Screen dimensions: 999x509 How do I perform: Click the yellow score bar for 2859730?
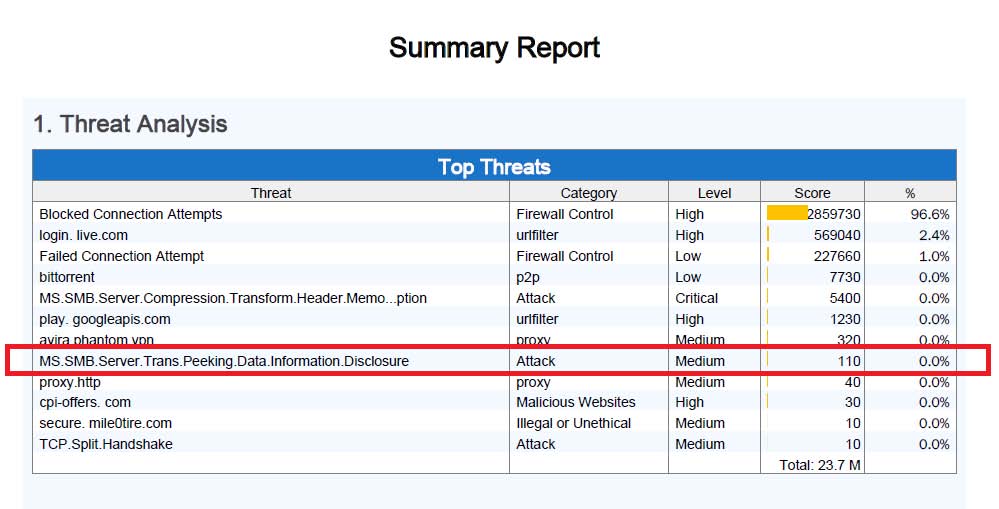pos(787,213)
